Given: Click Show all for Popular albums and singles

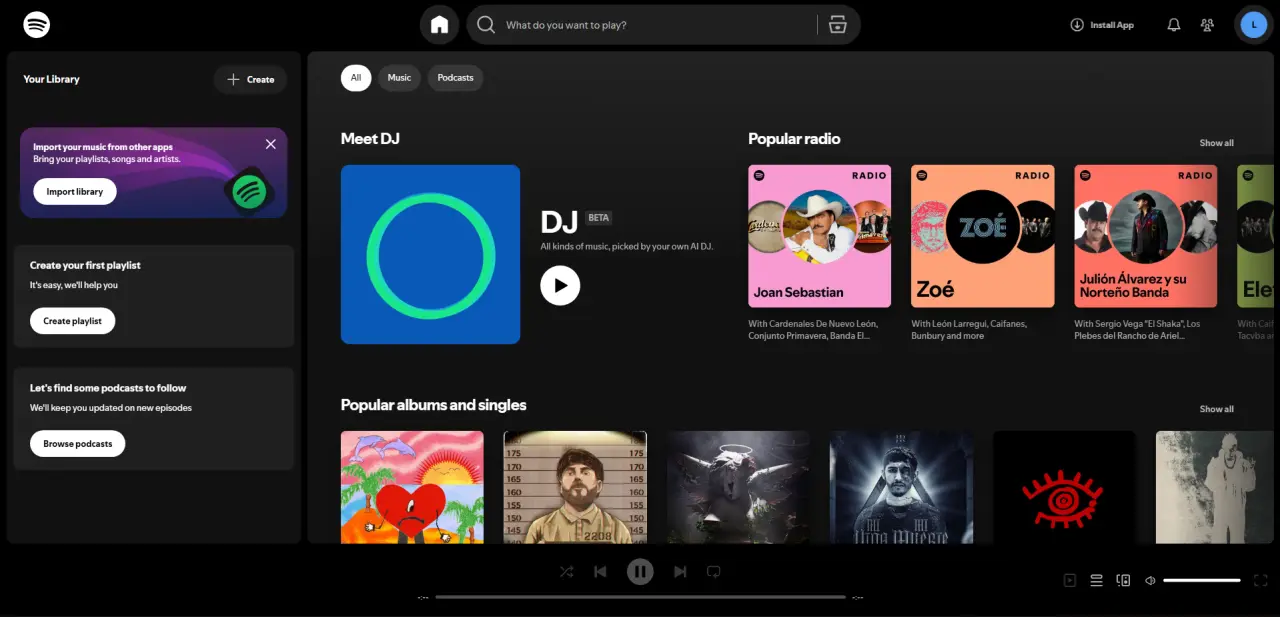Looking at the screenshot, I should pos(1217,409).
